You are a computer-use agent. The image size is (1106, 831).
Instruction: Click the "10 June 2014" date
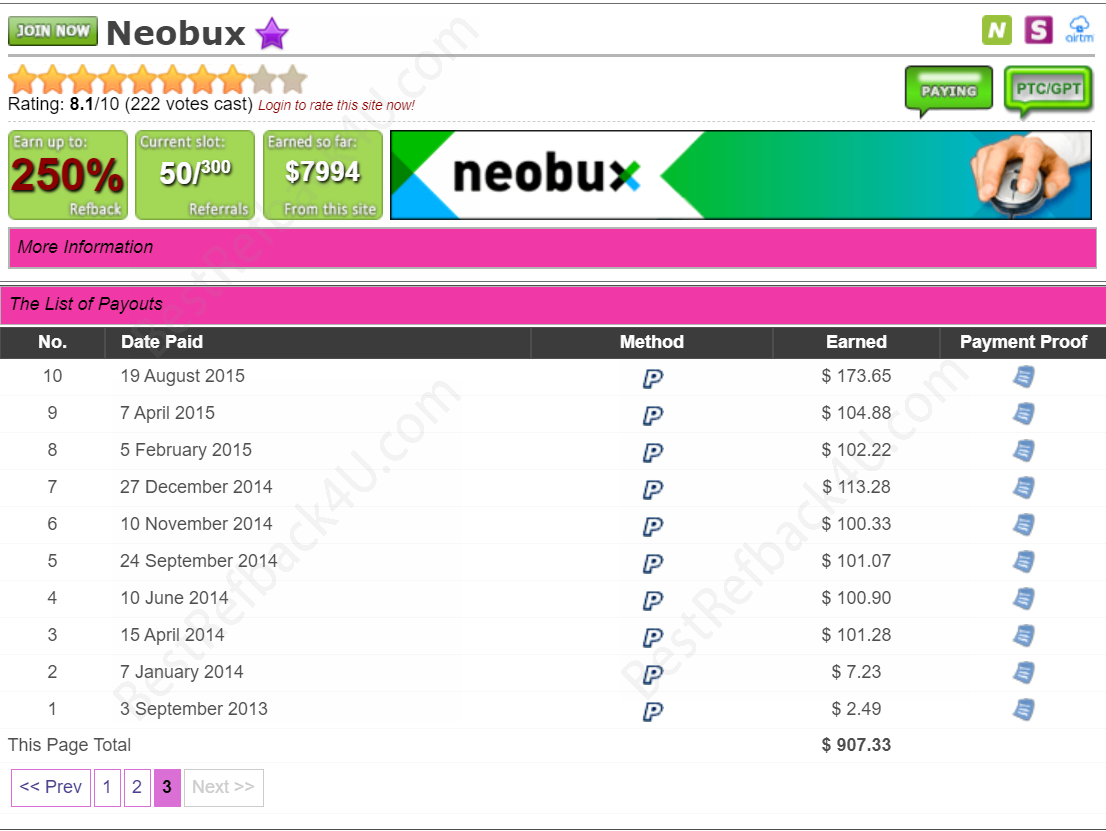coord(174,598)
